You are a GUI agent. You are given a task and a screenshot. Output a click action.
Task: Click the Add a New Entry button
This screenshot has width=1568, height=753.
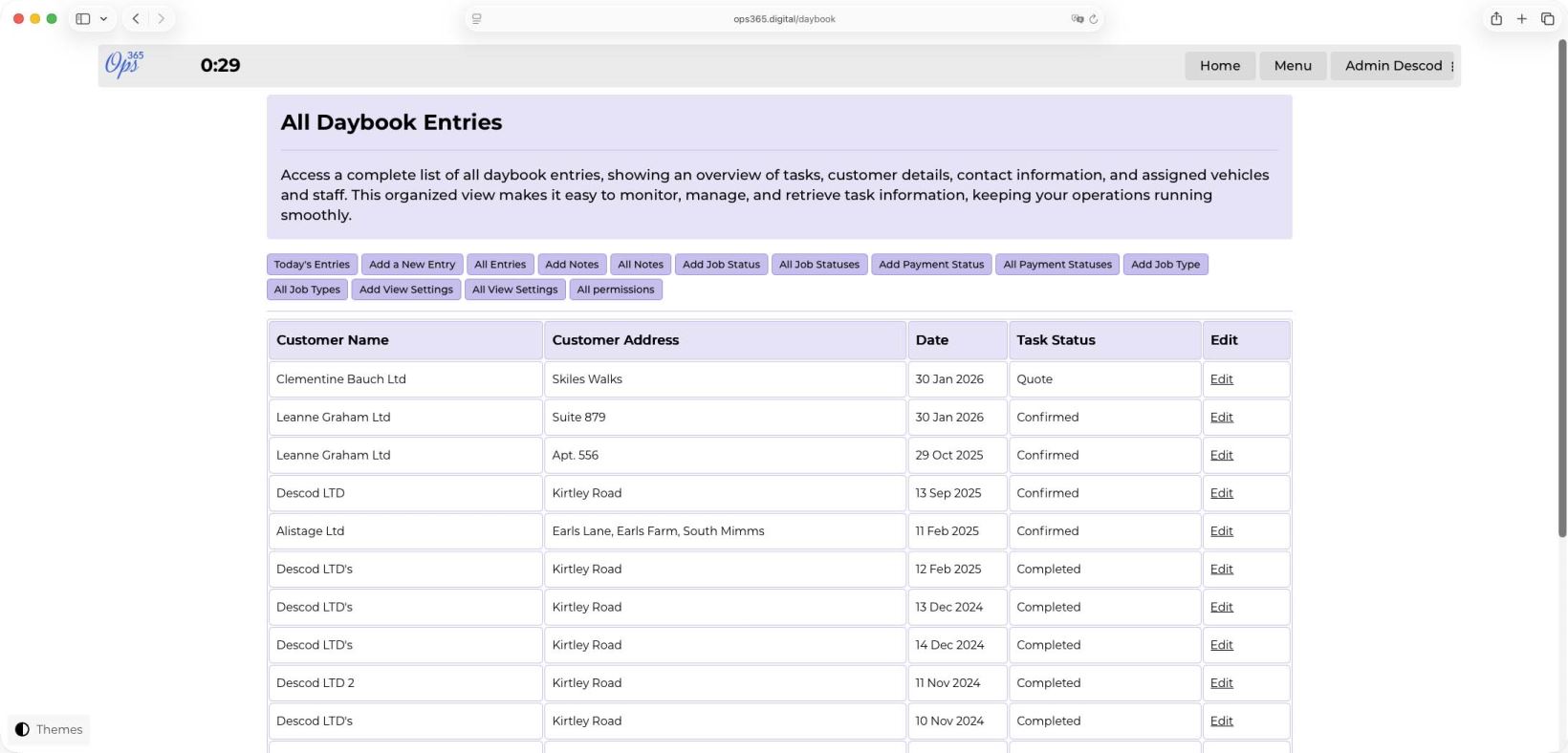pyautogui.click(x=412, y=265)
